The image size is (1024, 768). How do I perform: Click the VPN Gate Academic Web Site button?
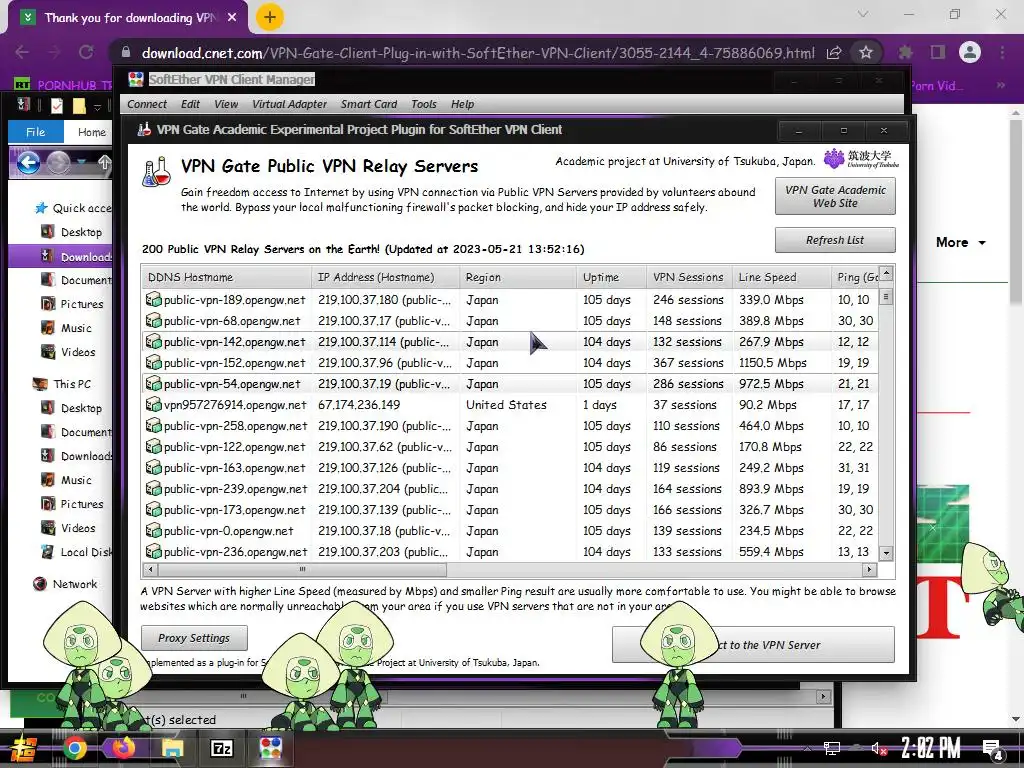click(835, 196)
